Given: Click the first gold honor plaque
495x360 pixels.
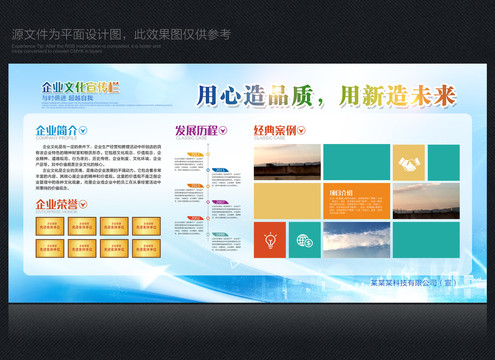Looking at the screenshot, I should [50, 226].
